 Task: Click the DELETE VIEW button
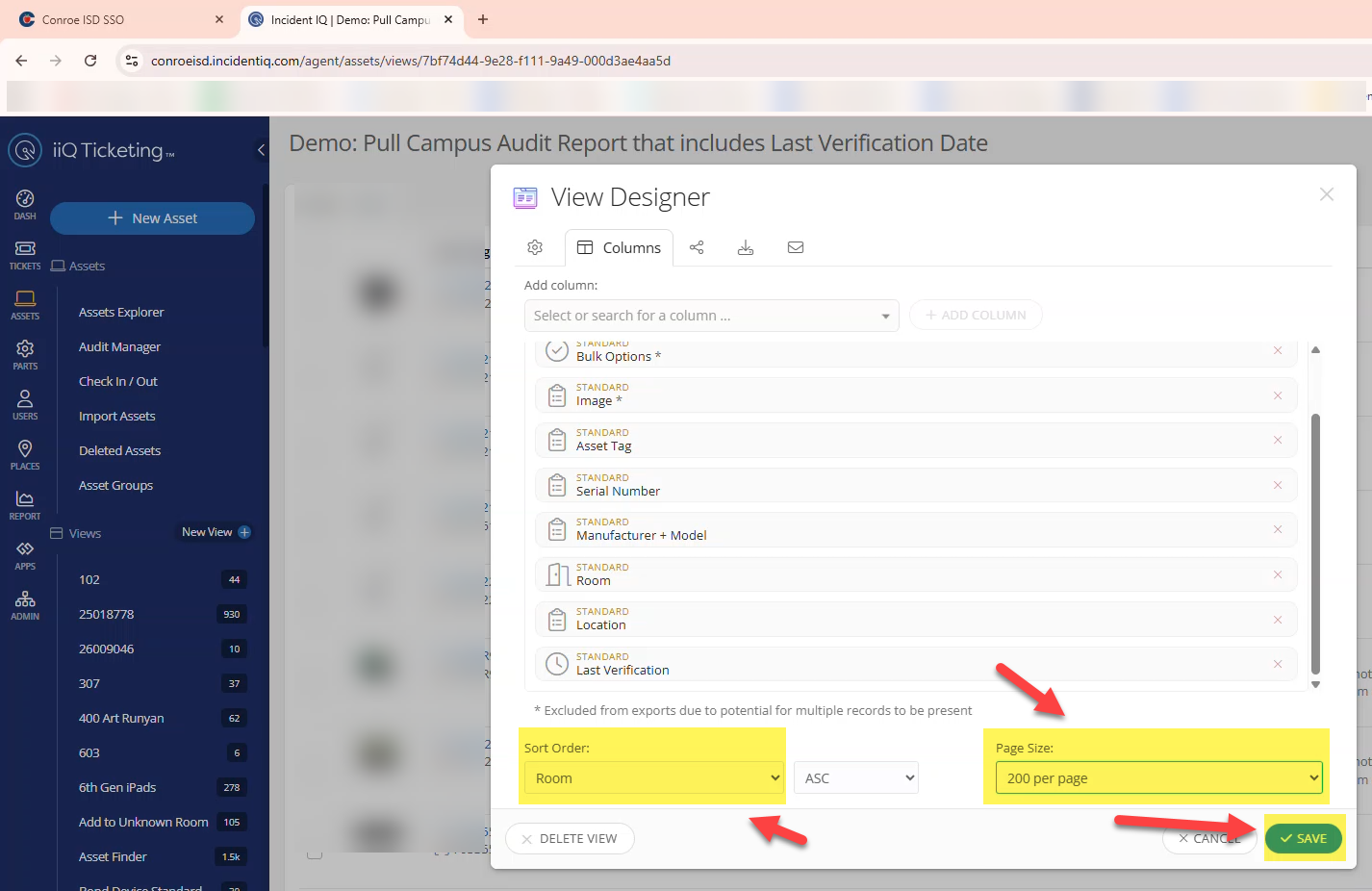[570, 838]
